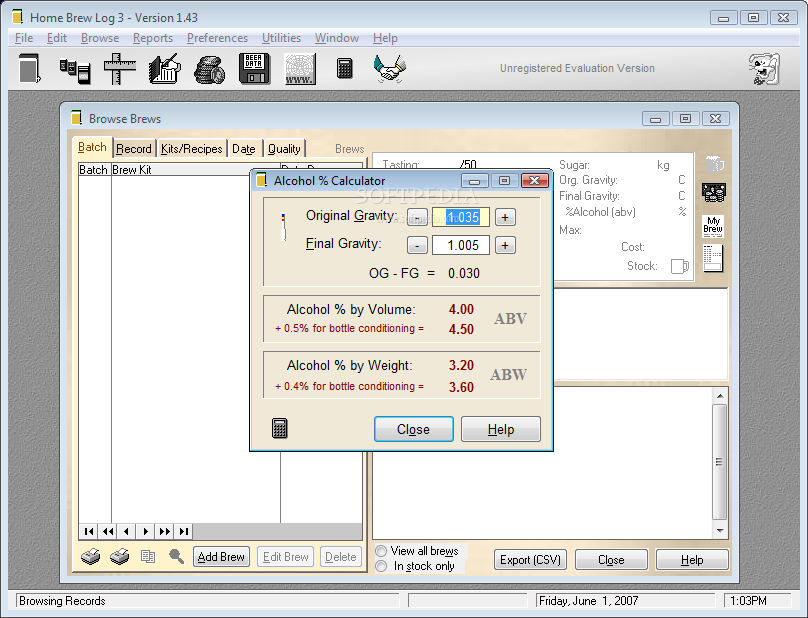Click the Original Gravity value field
Screen dimensions: 808x618
pos(461,217)
